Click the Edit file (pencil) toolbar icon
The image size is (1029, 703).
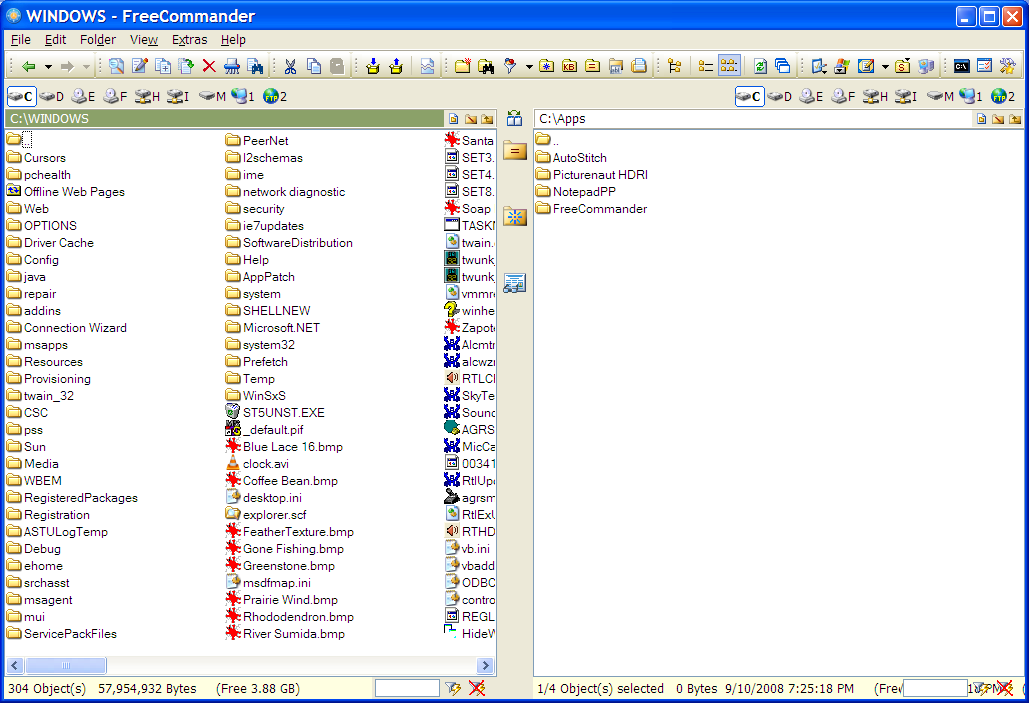(140, 66)
